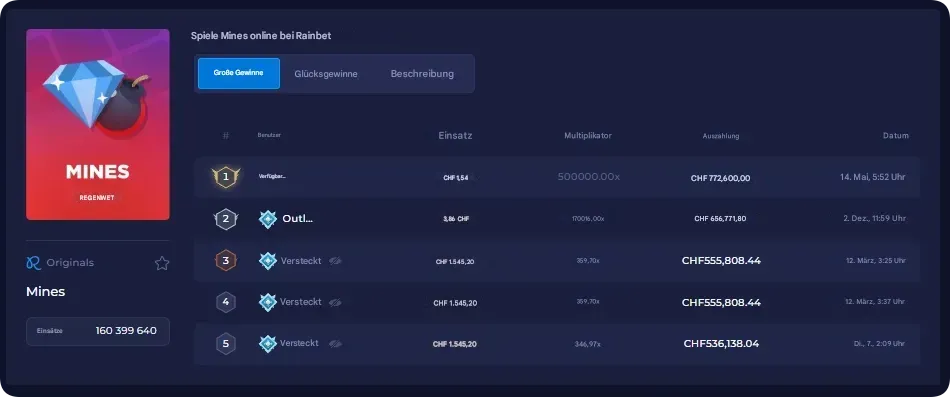Viewport: 950px width, 397px height.
Task: Click date 12. März, 3:25 Uhr
Action: pos(875,261)
